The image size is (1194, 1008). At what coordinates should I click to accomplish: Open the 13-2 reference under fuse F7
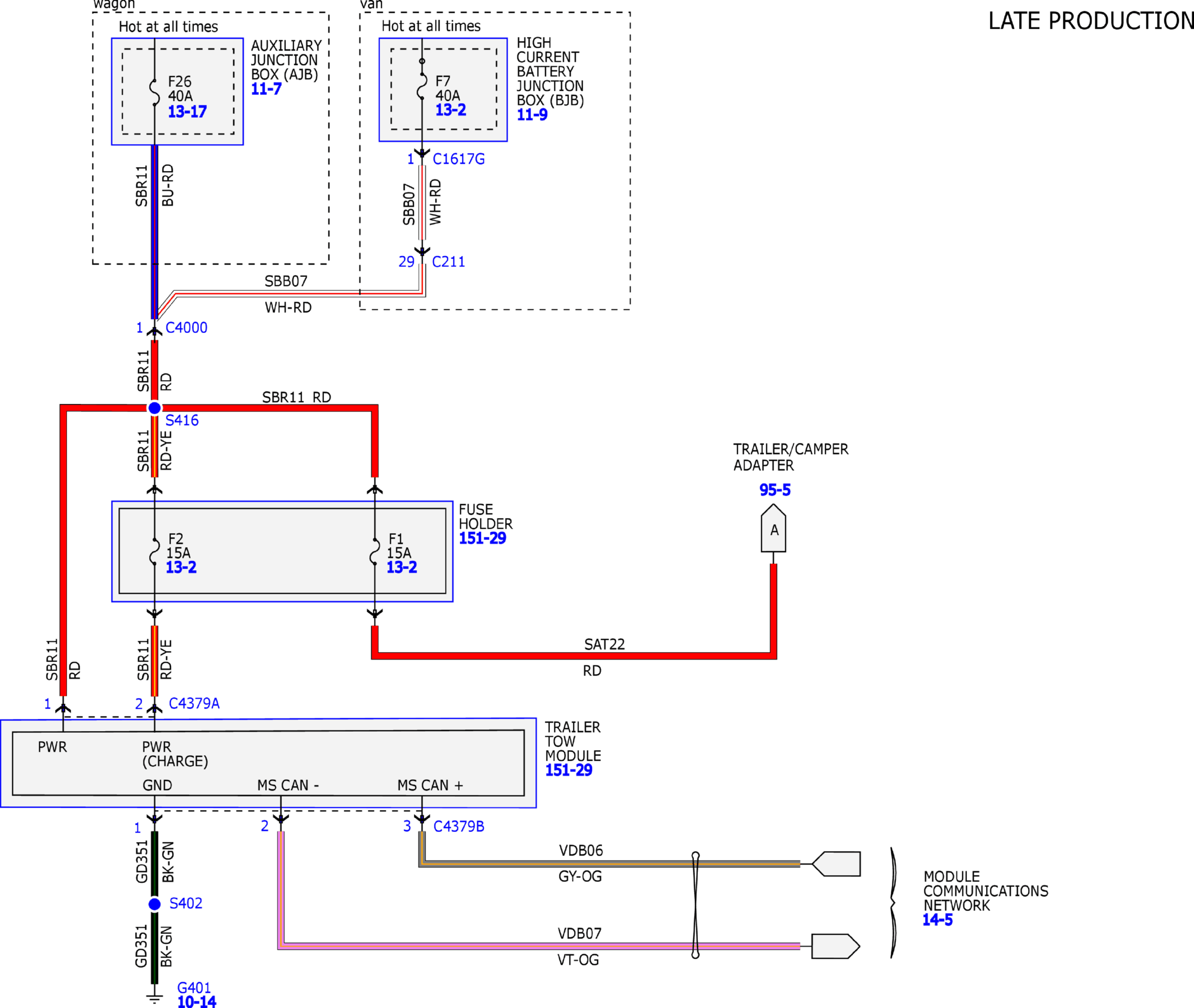point(450,110)
